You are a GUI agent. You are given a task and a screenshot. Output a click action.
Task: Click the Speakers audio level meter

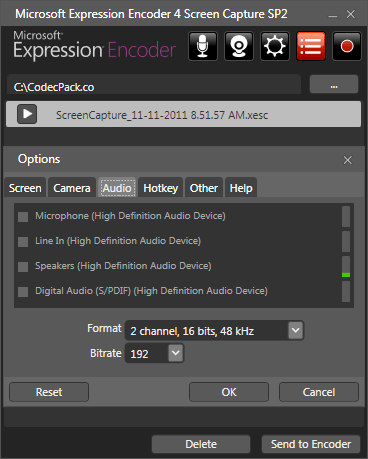(x=346, y=267)
